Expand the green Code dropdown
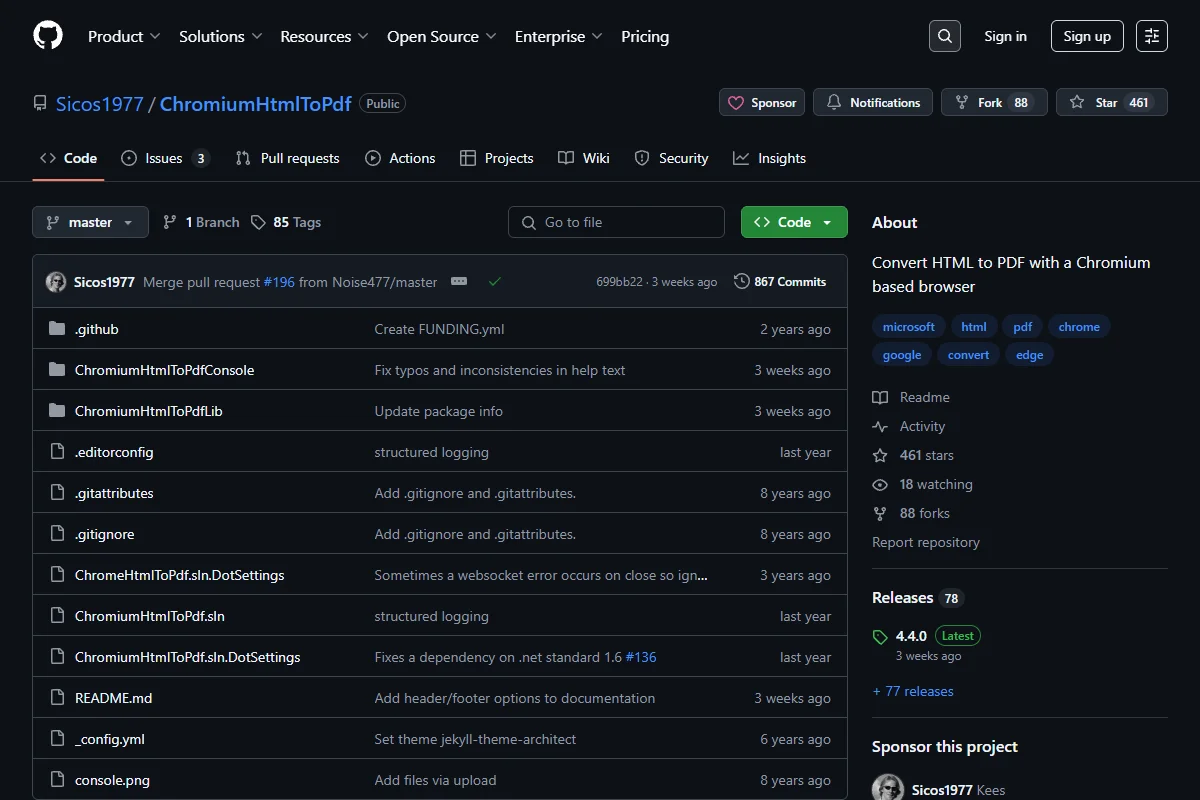Screen dimensions: 1200x800 pyautogui.click(x=794, y=222)
